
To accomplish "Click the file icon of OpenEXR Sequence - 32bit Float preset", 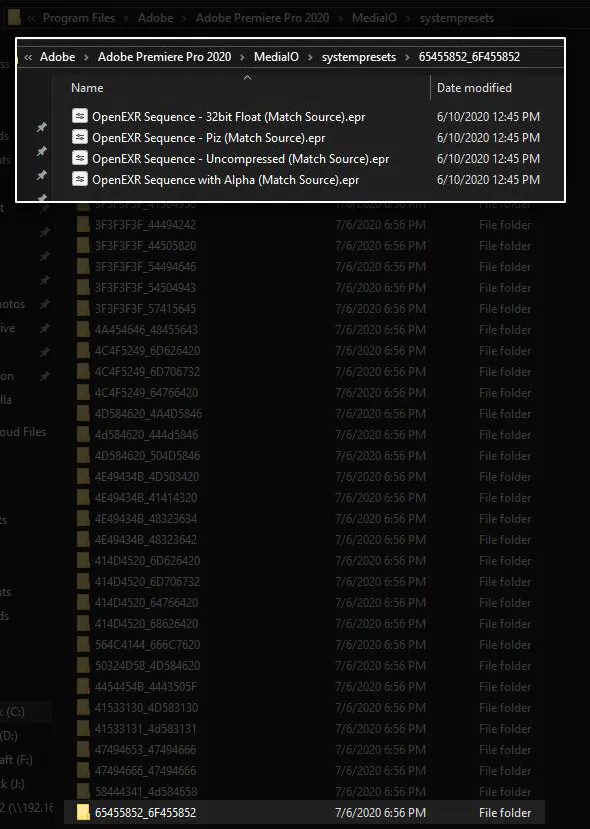I will [80, 116].
